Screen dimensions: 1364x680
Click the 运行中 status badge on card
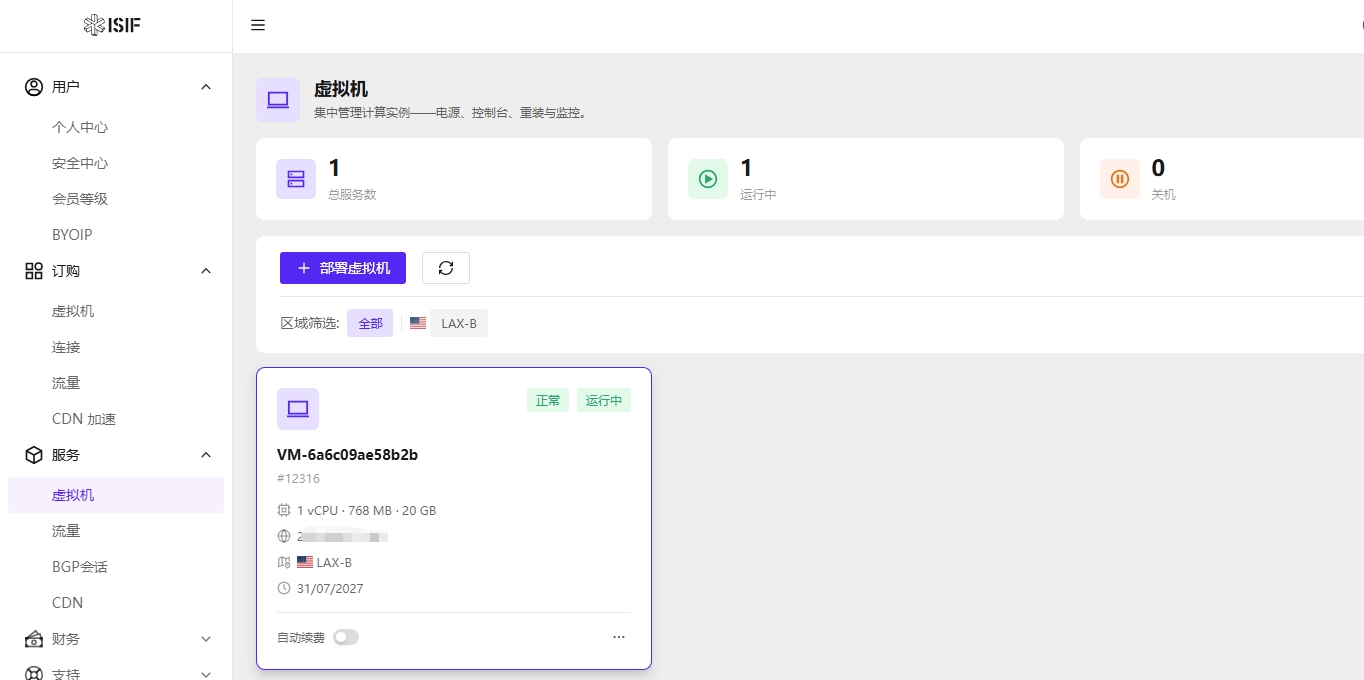604,400
